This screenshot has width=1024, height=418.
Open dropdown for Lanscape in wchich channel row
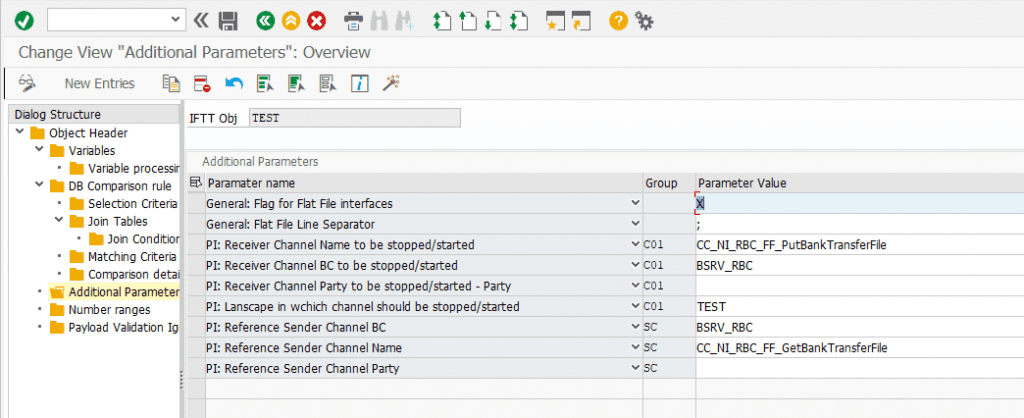pyautogui.click(x=635, y=306)
